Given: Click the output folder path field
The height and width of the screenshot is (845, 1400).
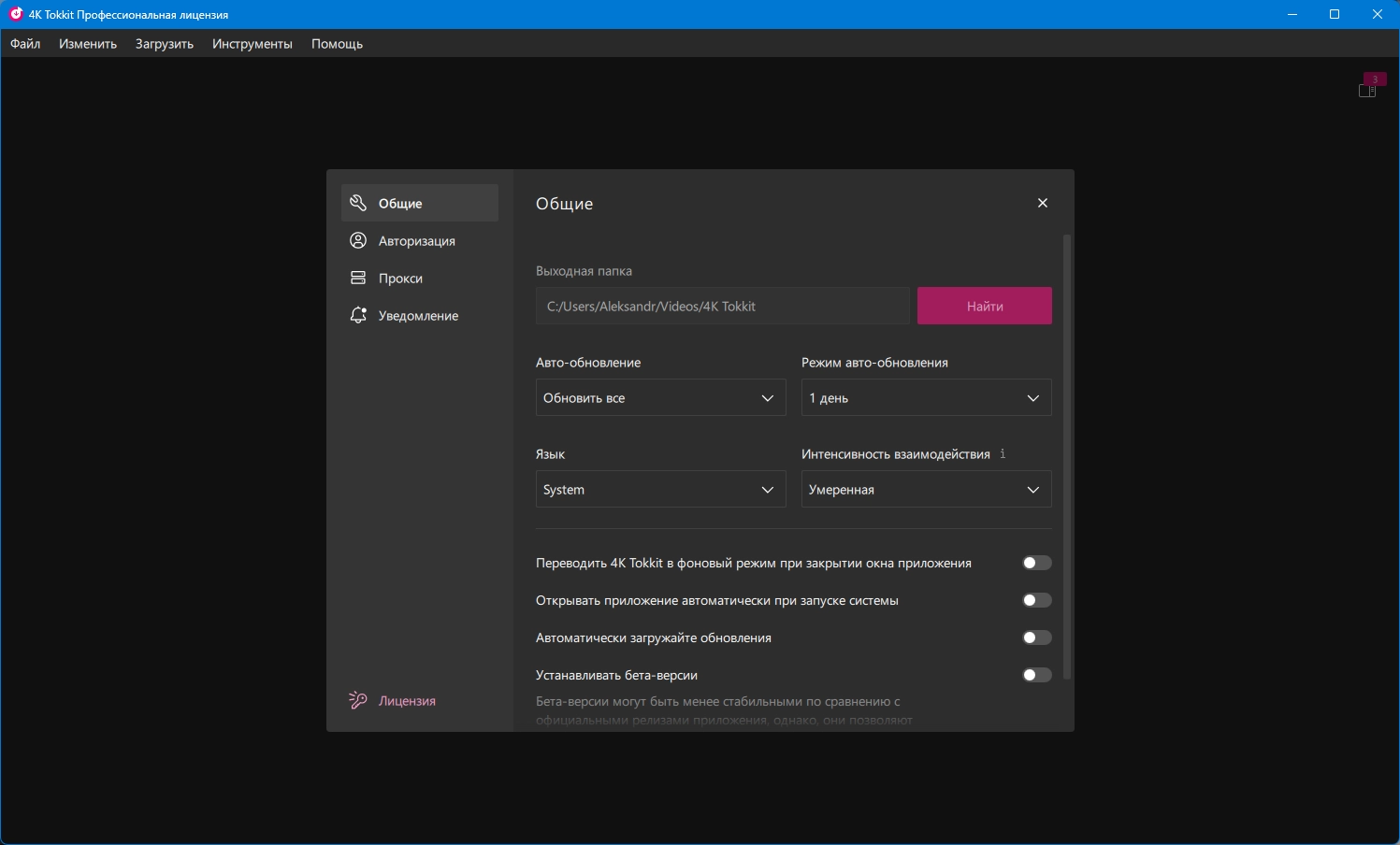Looking at the screenshot, I should pos(722,306).
